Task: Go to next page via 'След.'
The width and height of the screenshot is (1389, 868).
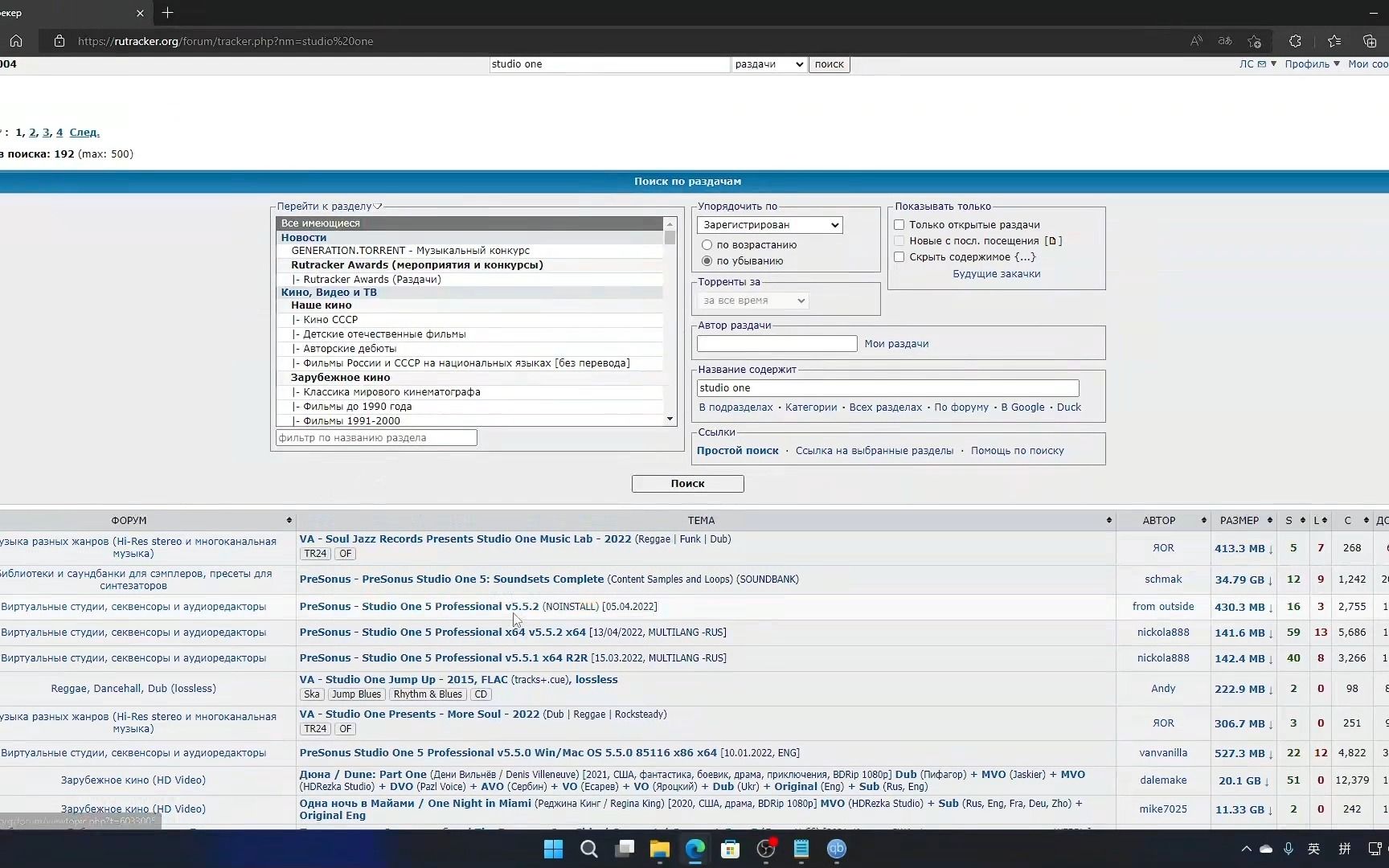Action: 84,133
